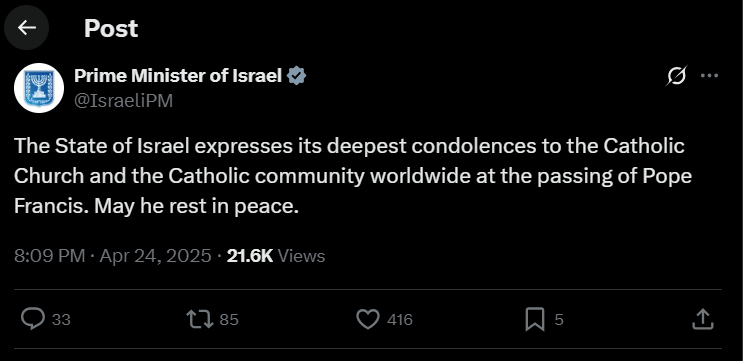Viewport: 743px width, 361px height.
Task: Click the Post header title
Action: click(x=111, y=28)
